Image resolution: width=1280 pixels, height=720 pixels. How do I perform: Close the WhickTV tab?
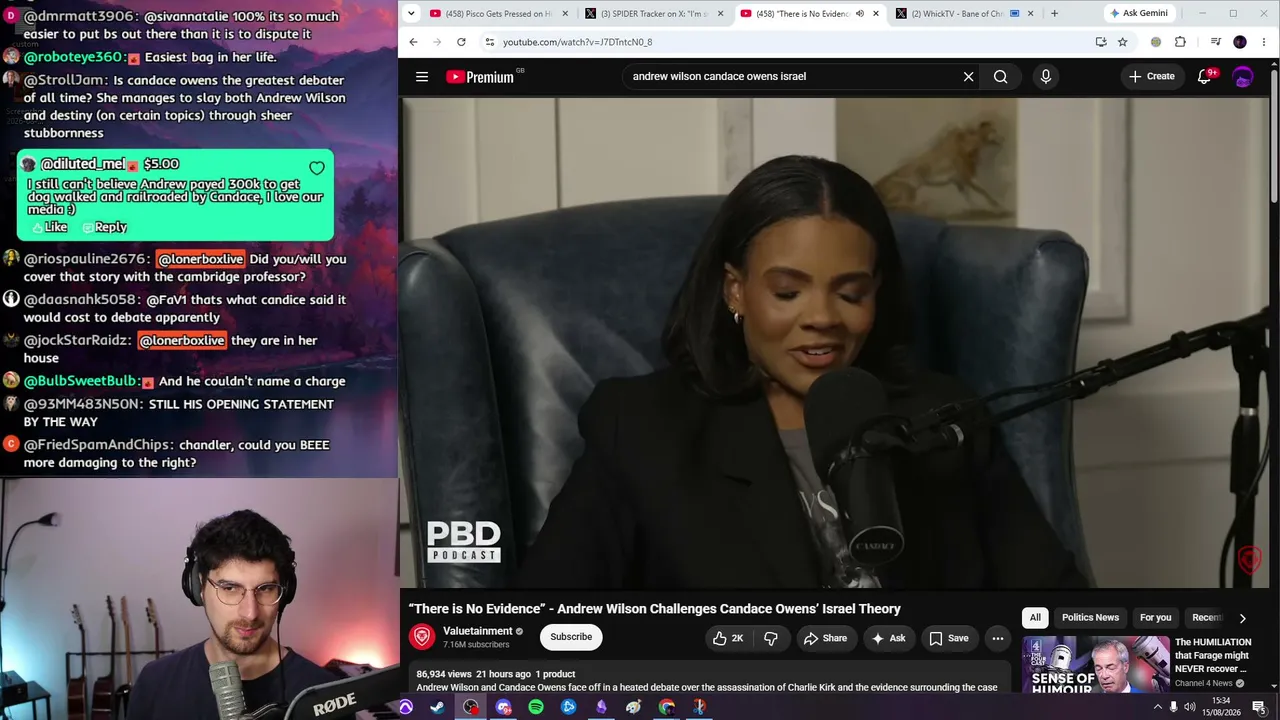(x=1030, y=14)
